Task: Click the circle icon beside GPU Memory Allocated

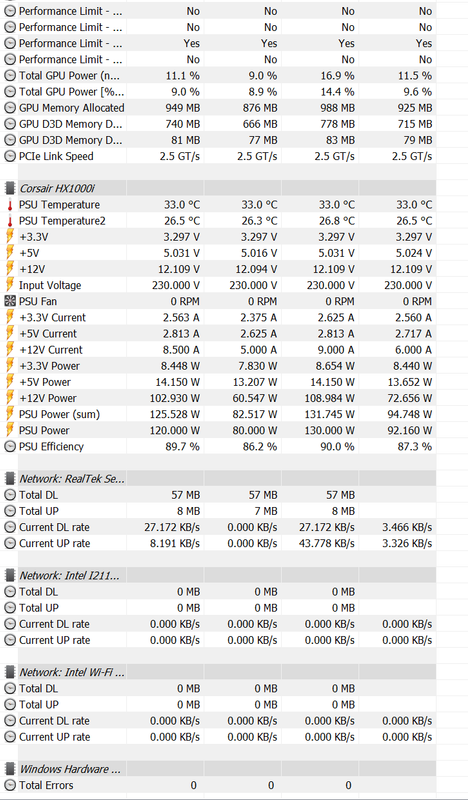Action: pyautogui.click(x=9, y=108)
